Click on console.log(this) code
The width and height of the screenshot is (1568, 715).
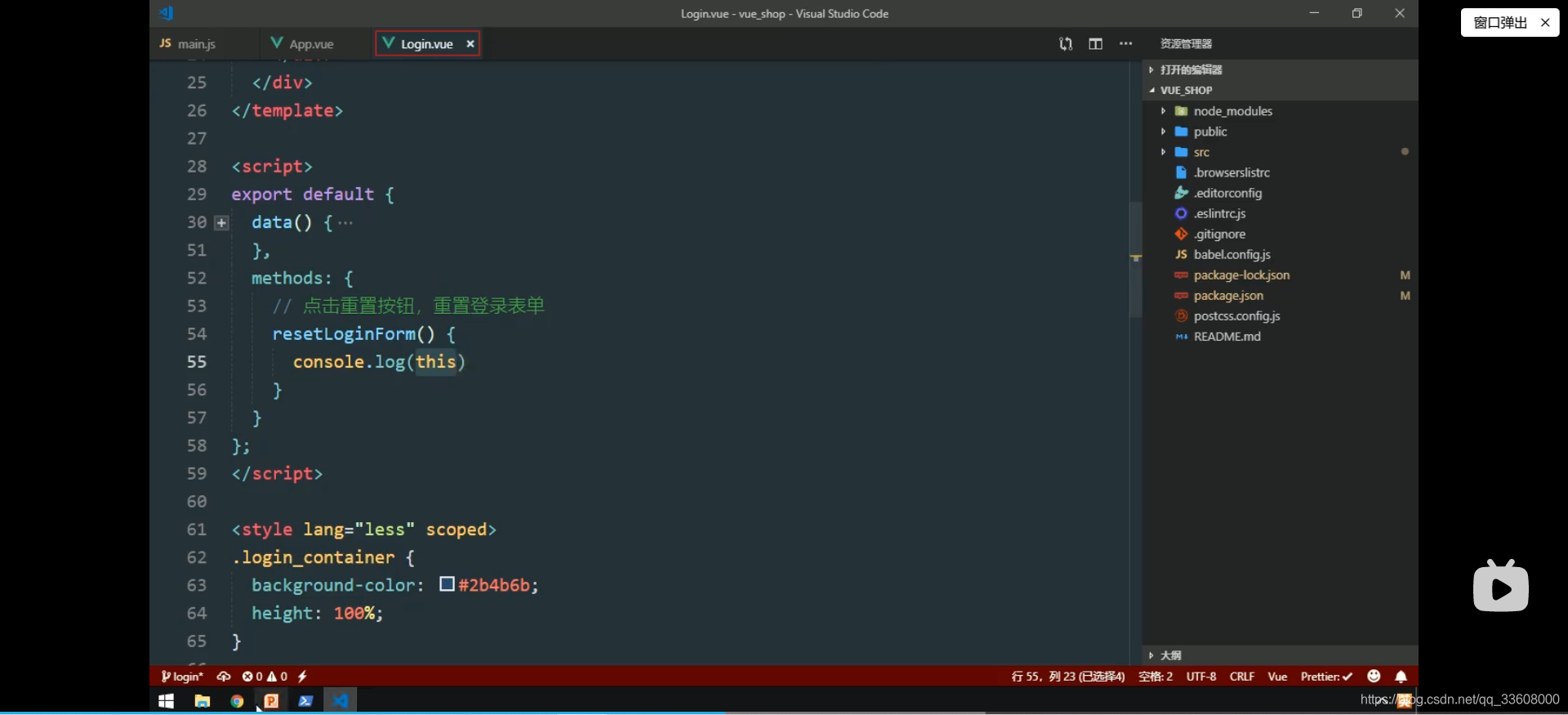point(379,362)
